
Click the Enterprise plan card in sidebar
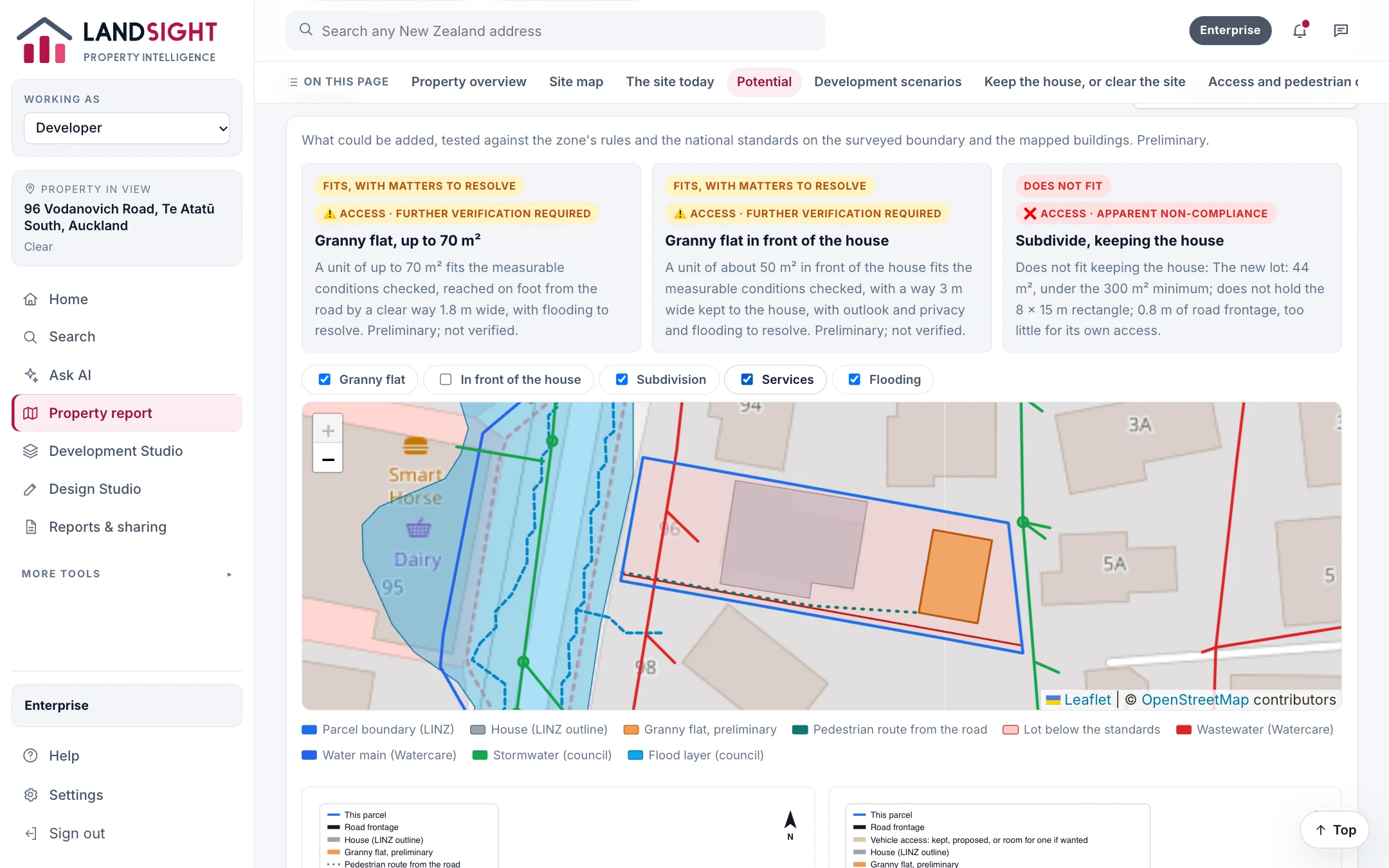(127, 705)
